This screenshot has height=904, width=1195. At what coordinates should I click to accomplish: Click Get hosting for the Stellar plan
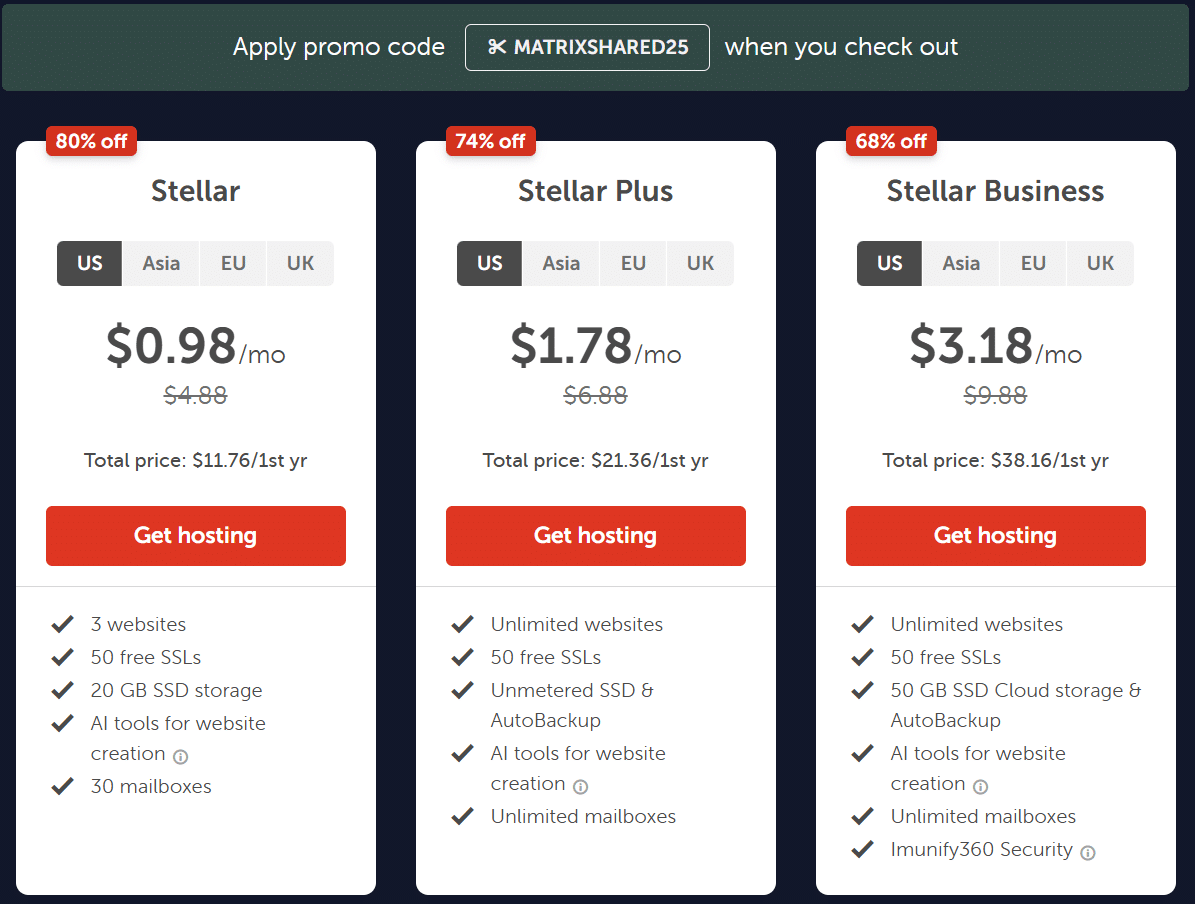tap(195, 536)
